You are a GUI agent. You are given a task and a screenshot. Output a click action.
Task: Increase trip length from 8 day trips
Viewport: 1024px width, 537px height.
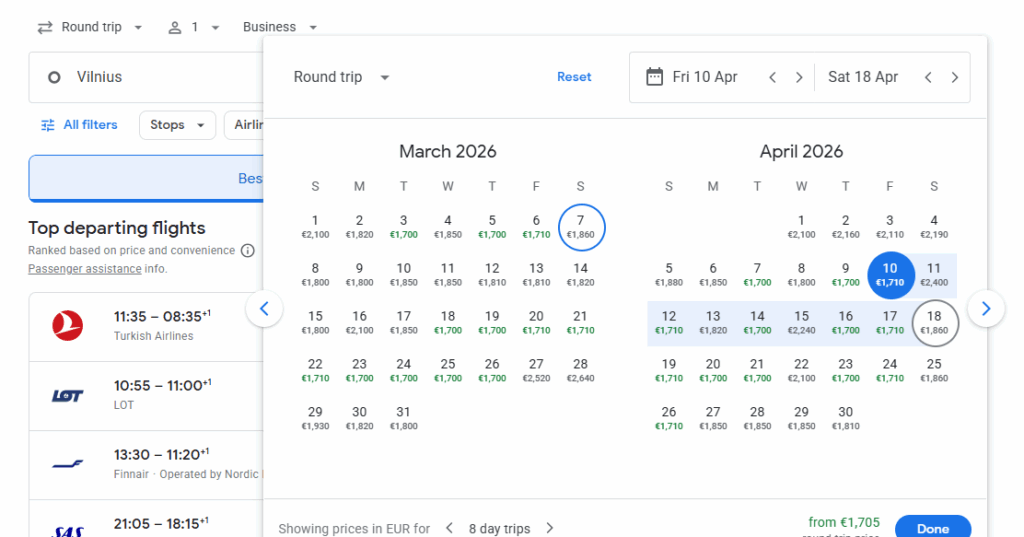click(550, 528)
